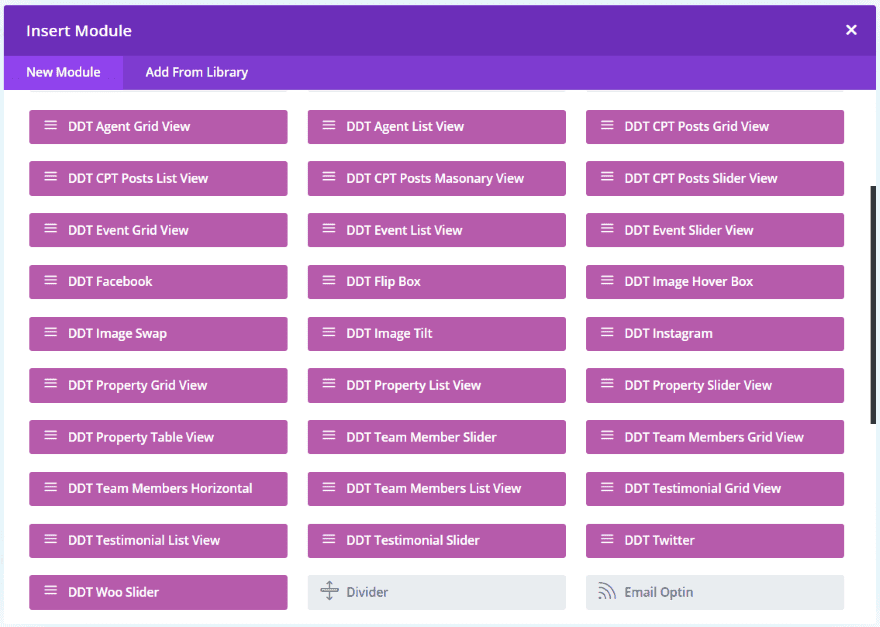Insert the DDT CPT Posts Slider View module
The width and height of the screenshot is (880, 627).
pos(715,179)
